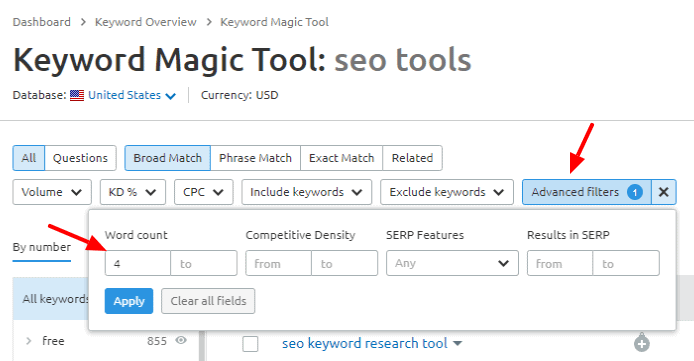Click the 855 count in 'free' row
This screenshot has width=694, height=361.
pos(157,341)
